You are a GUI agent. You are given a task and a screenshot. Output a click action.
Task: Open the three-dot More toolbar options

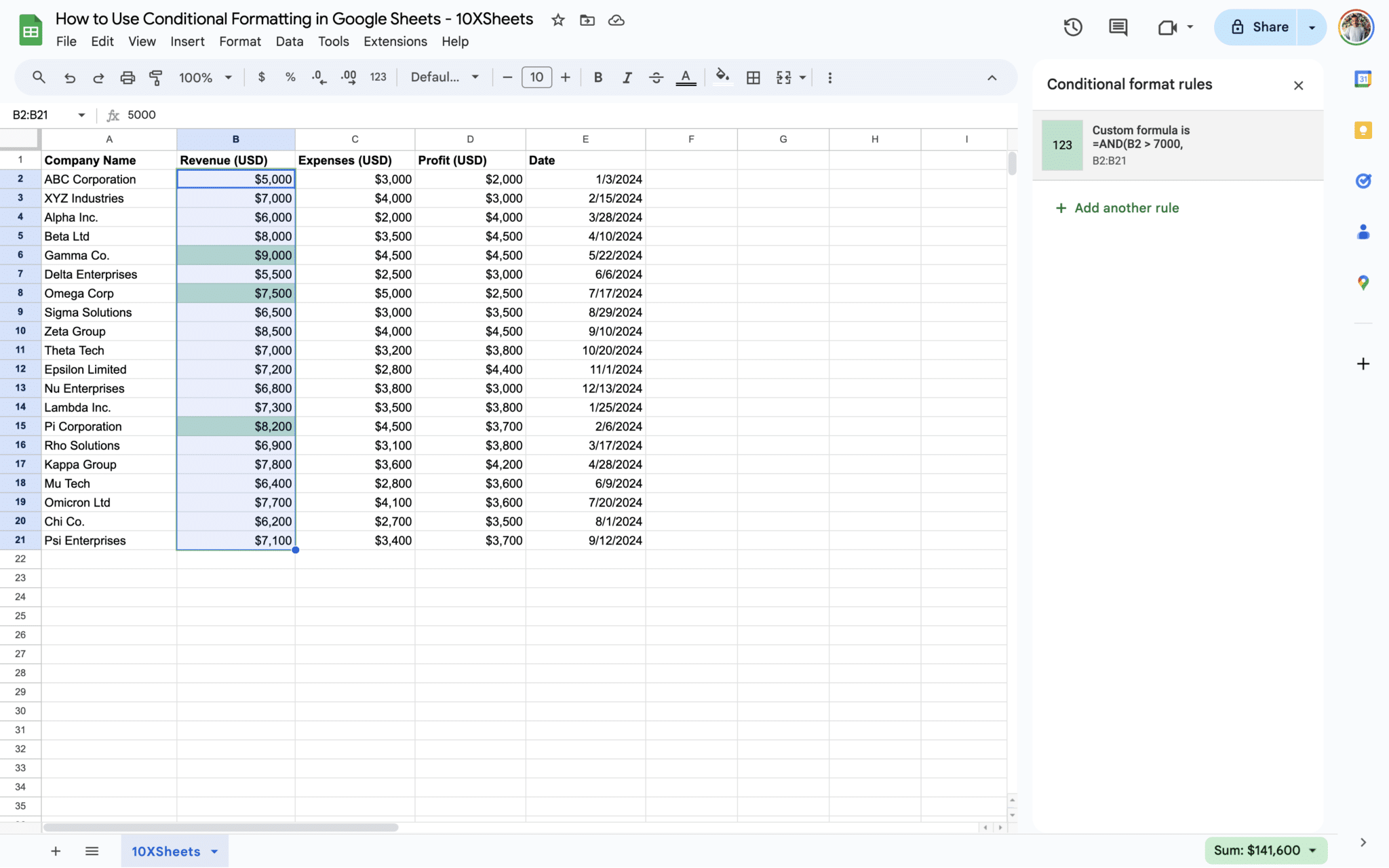point(829,77)
